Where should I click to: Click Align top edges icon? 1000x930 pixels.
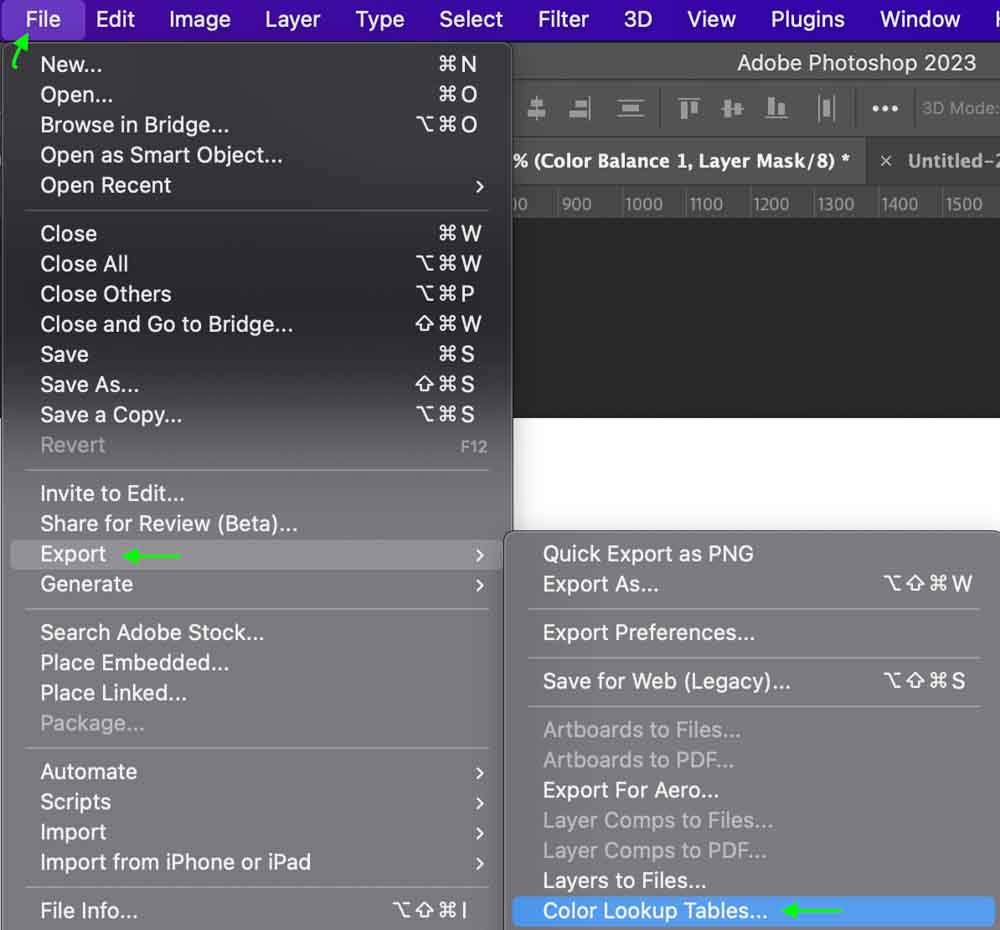coord(689,108)
